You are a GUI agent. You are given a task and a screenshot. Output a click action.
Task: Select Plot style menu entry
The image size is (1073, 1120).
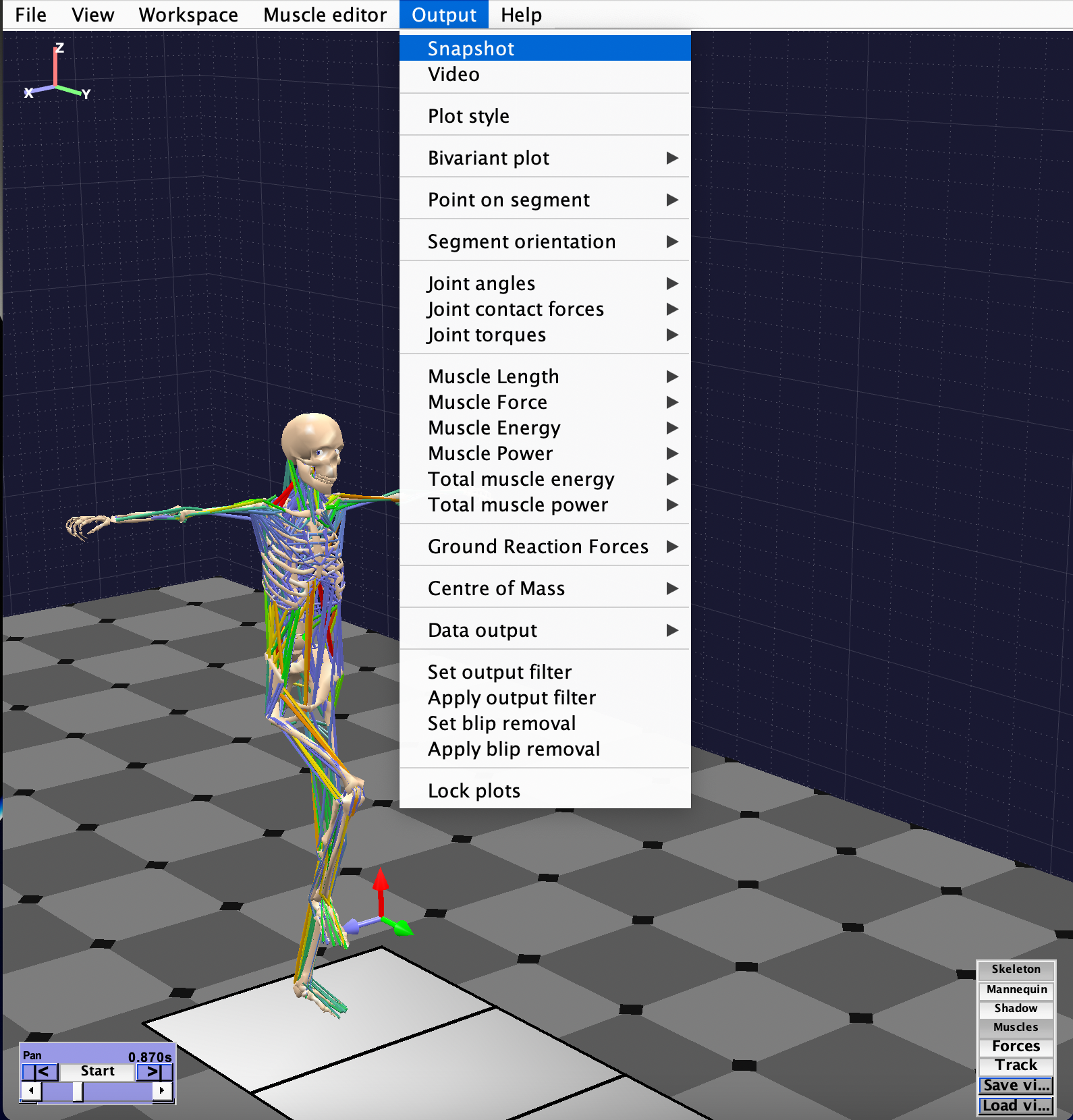click(x=545, y=116)
